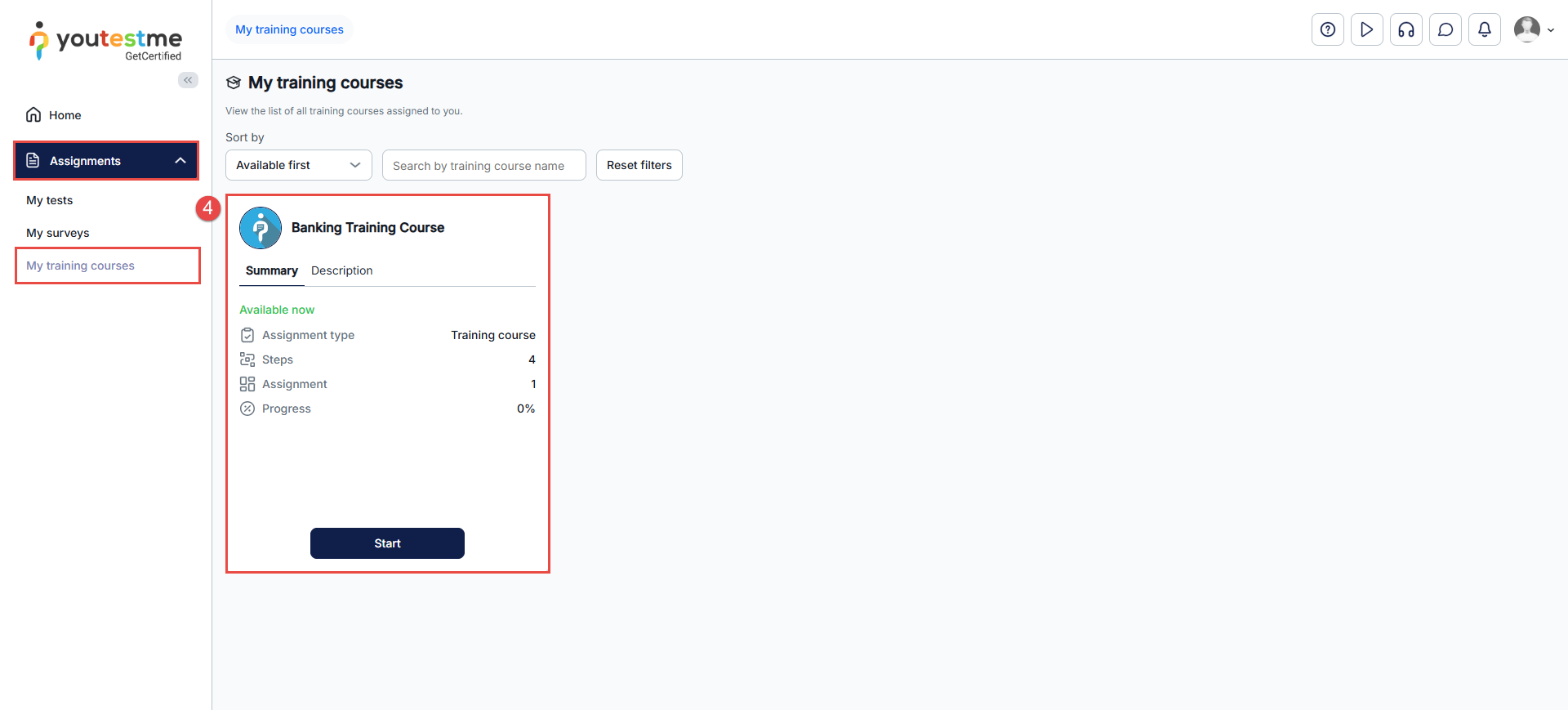Viewport: 1568px width, 710px height.
Task: Expand the profile menu arrow
Action: (x=1551, y=30)
